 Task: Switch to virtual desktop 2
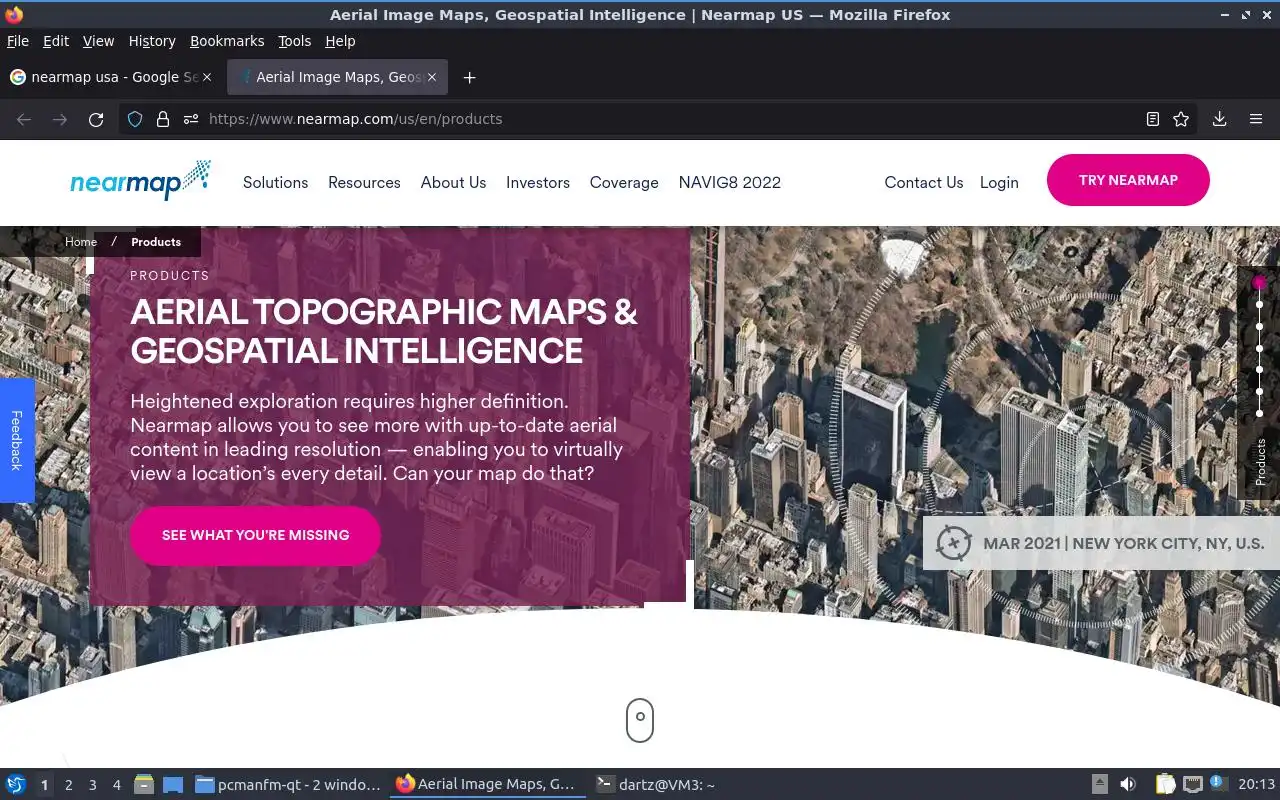pyautogui.click(x=69, y=785)
